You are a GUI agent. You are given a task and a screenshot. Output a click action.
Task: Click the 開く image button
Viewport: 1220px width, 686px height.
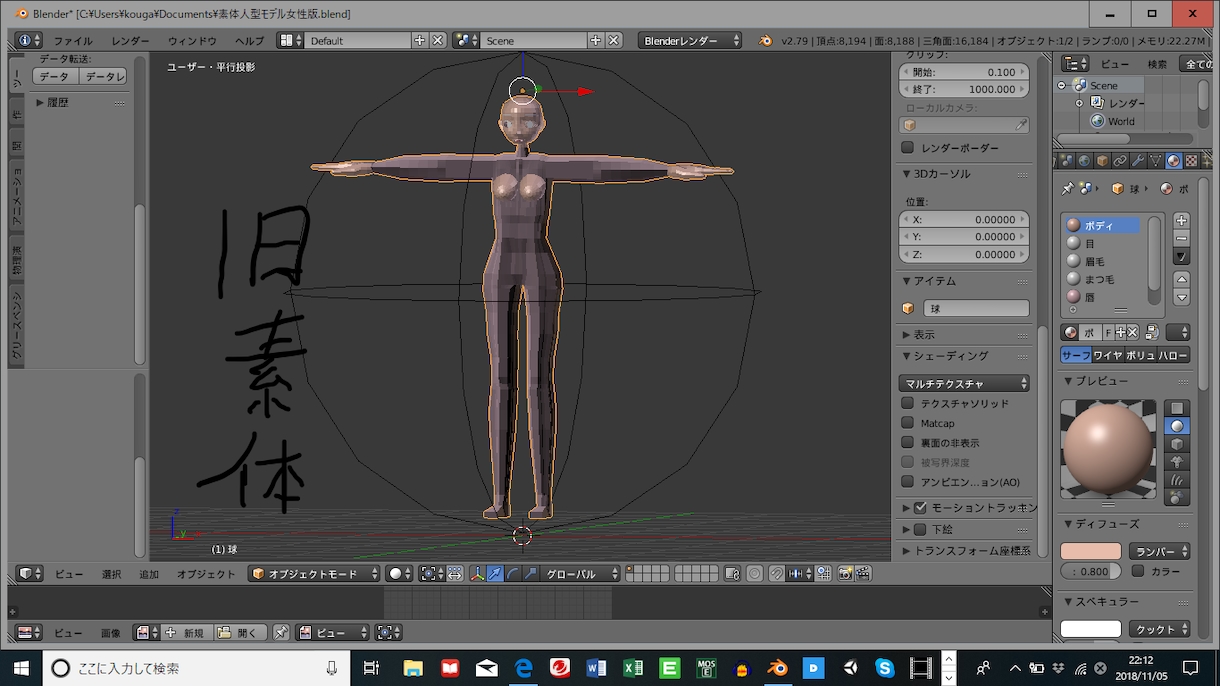click(239, 633)
